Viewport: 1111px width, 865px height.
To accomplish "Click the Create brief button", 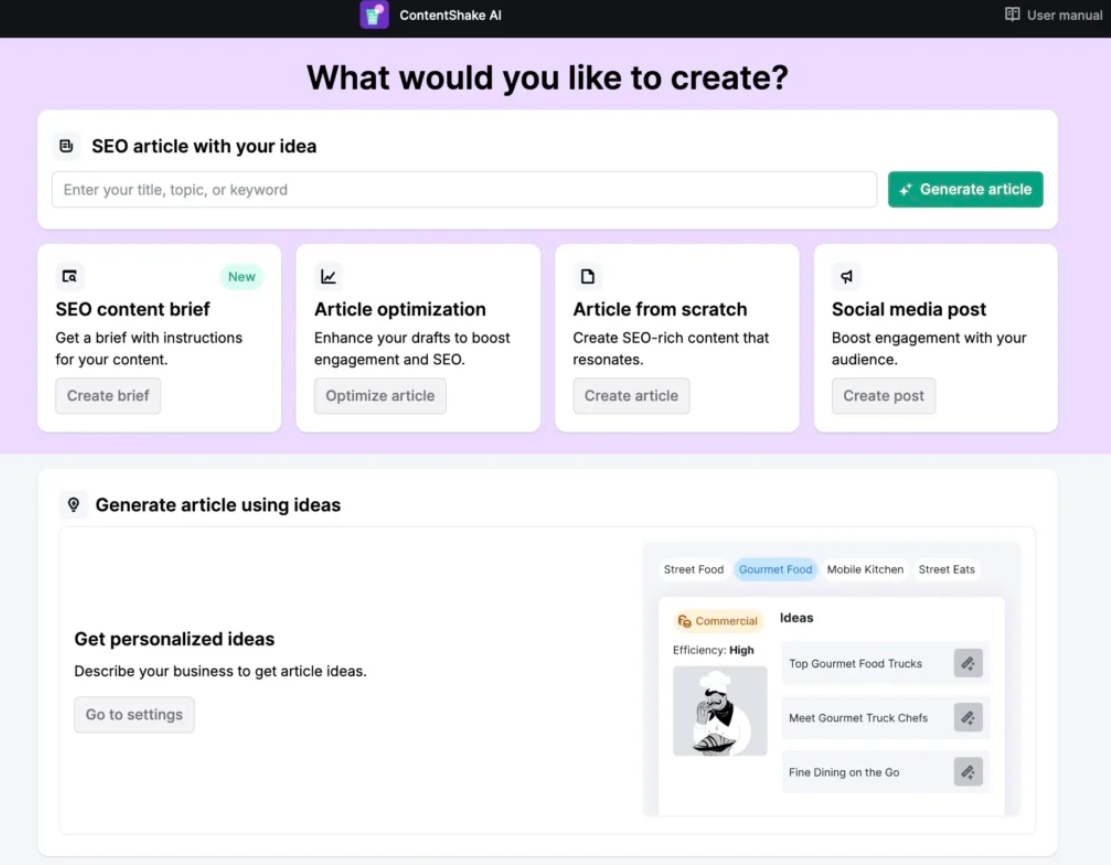I will (x=108, y=396).
